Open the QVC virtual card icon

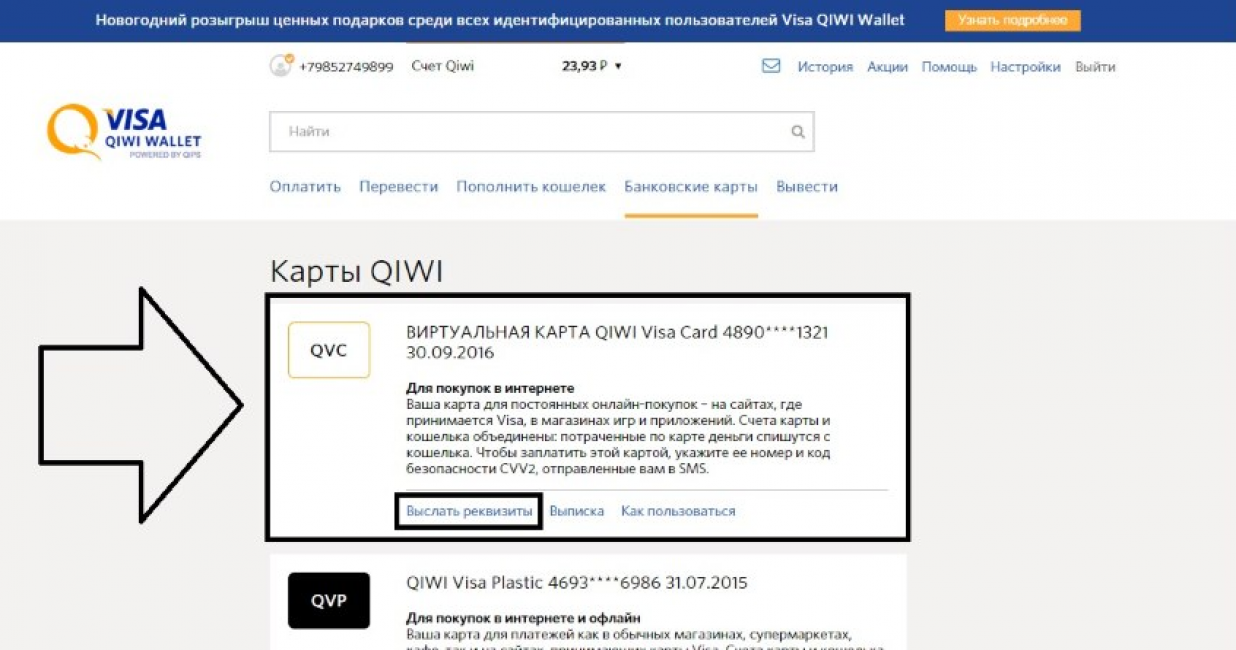(329, 350)
